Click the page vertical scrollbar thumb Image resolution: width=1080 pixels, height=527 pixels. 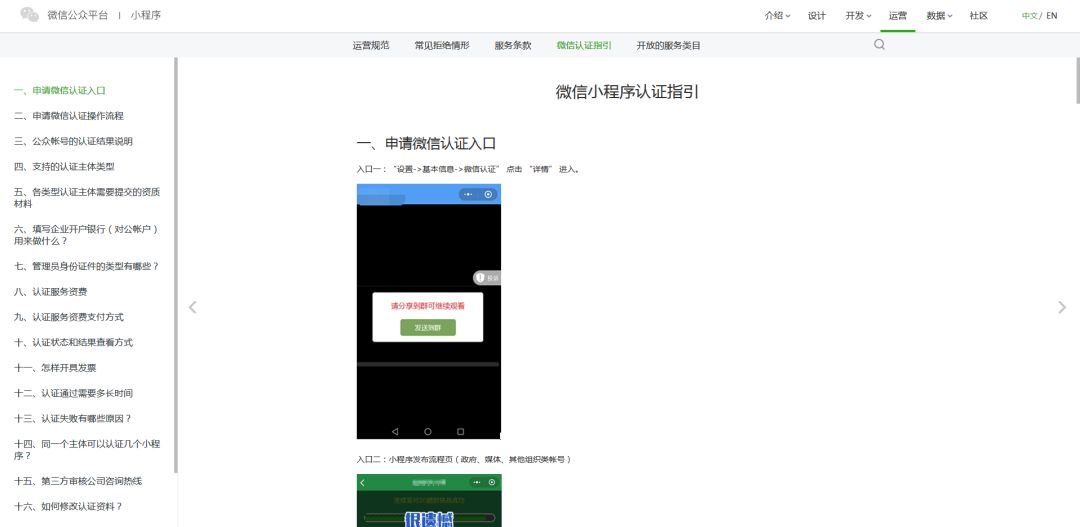click(1077, 80)
